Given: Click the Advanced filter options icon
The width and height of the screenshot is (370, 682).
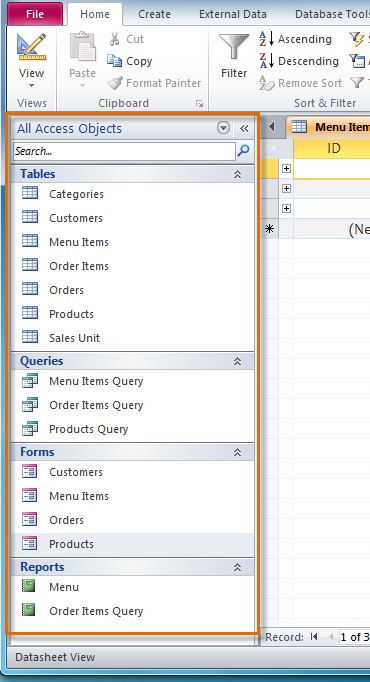Looking at the screenshot, I should pyautogui.click(x=357, y=61).
